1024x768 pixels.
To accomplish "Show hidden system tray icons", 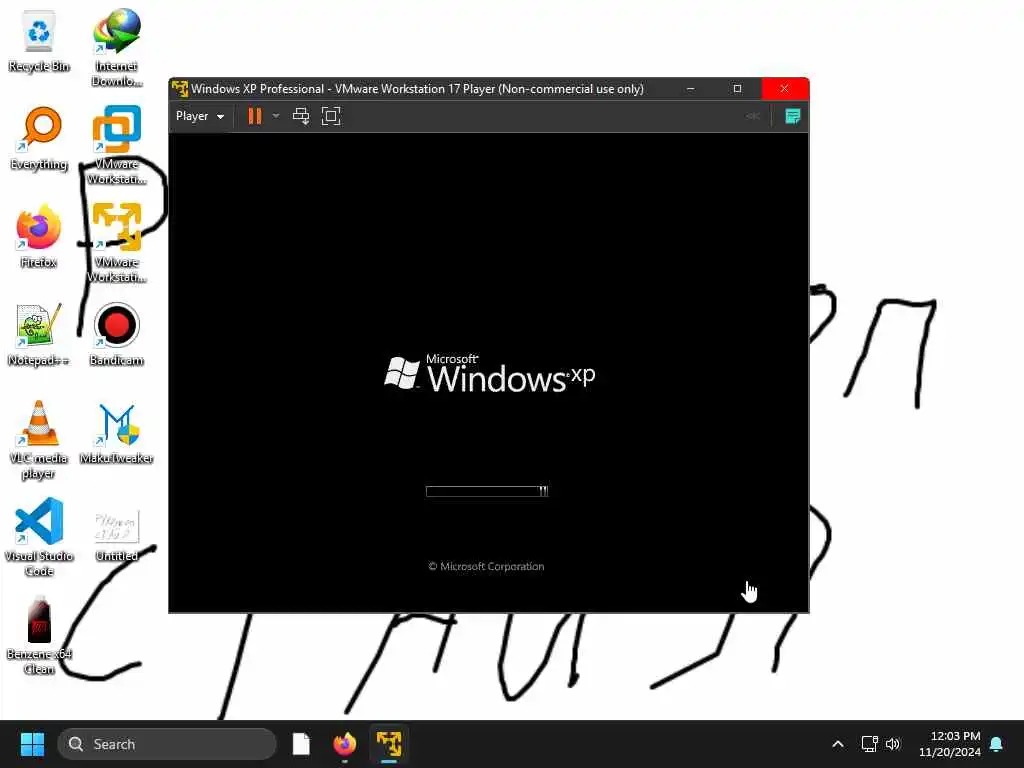I will pyautogui.click(x=838, y=744).
